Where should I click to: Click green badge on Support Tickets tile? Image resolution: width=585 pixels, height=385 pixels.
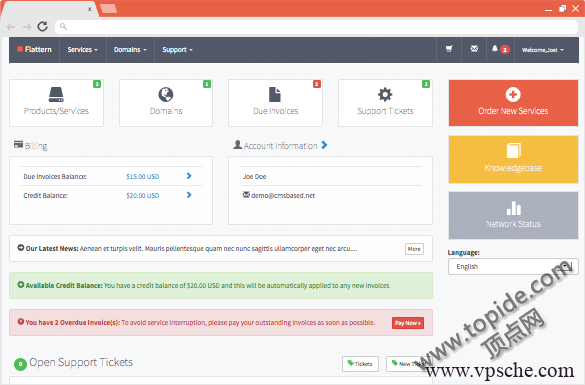point(426,84)
